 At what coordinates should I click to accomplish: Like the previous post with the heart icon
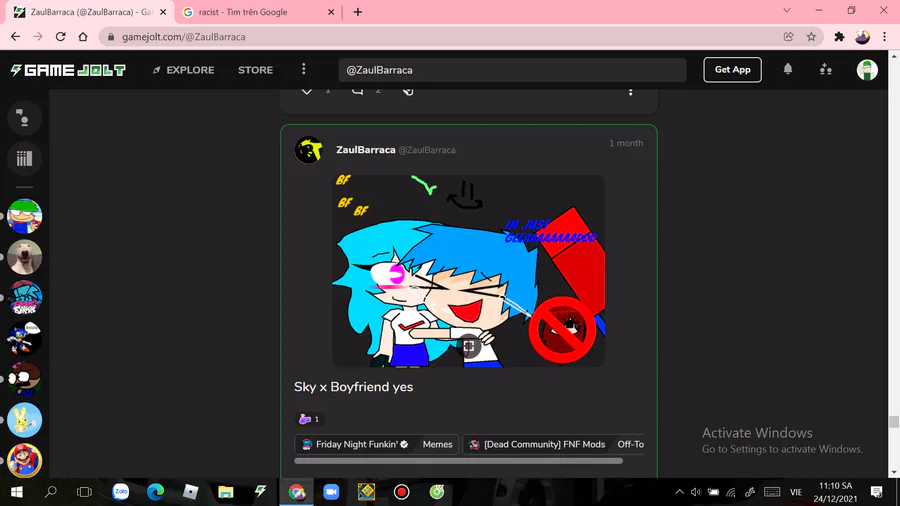[x=307, y=91]
